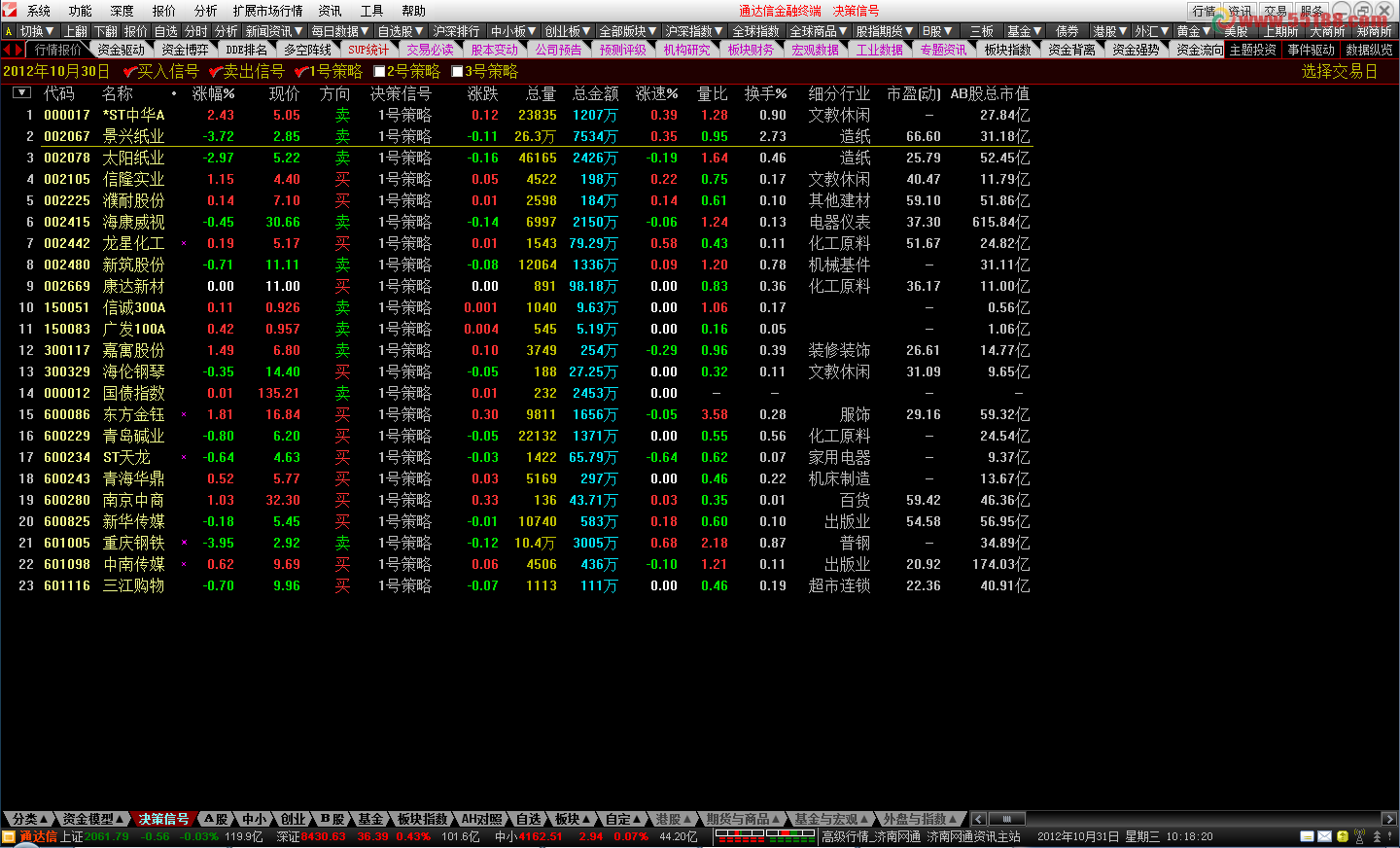The image size is (1400, 848).
Task: Open the 系统 menu
Action: point(39,11)
